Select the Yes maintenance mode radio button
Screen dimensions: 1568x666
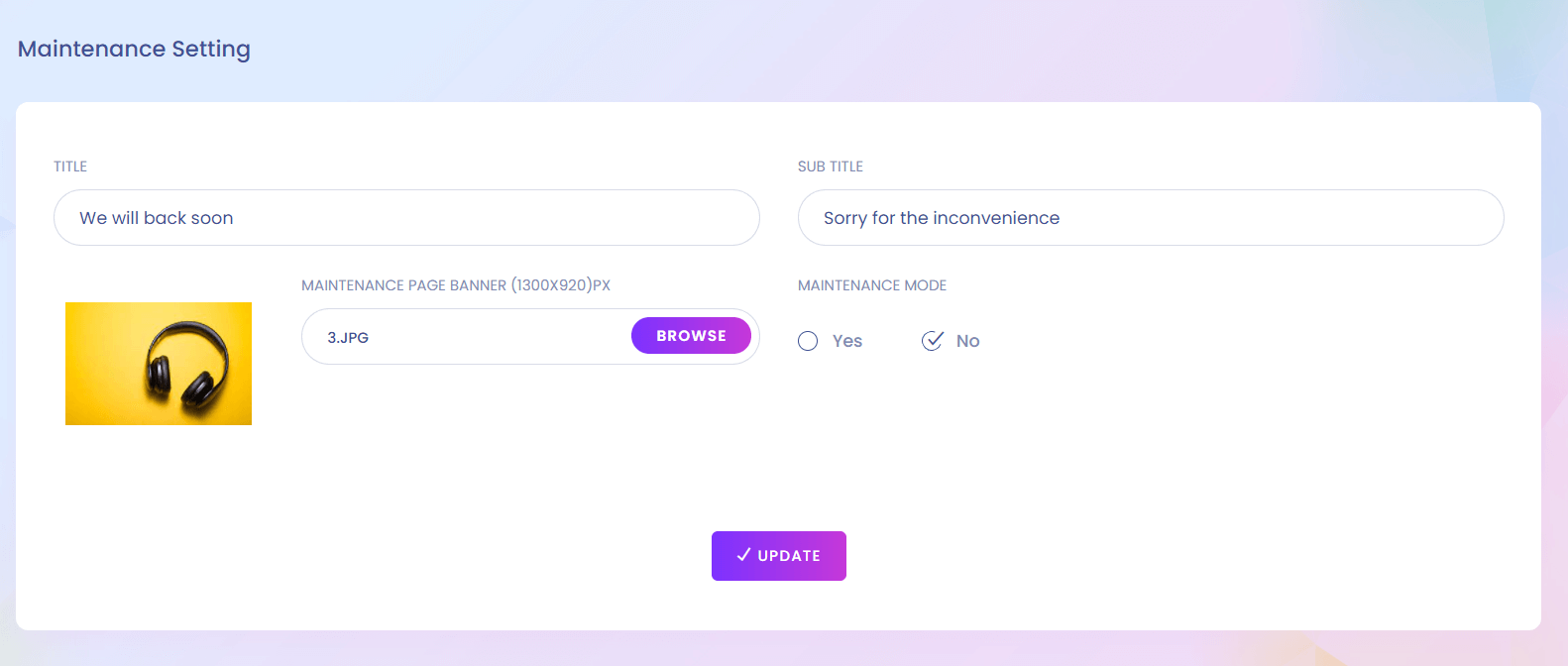[808, 341]
